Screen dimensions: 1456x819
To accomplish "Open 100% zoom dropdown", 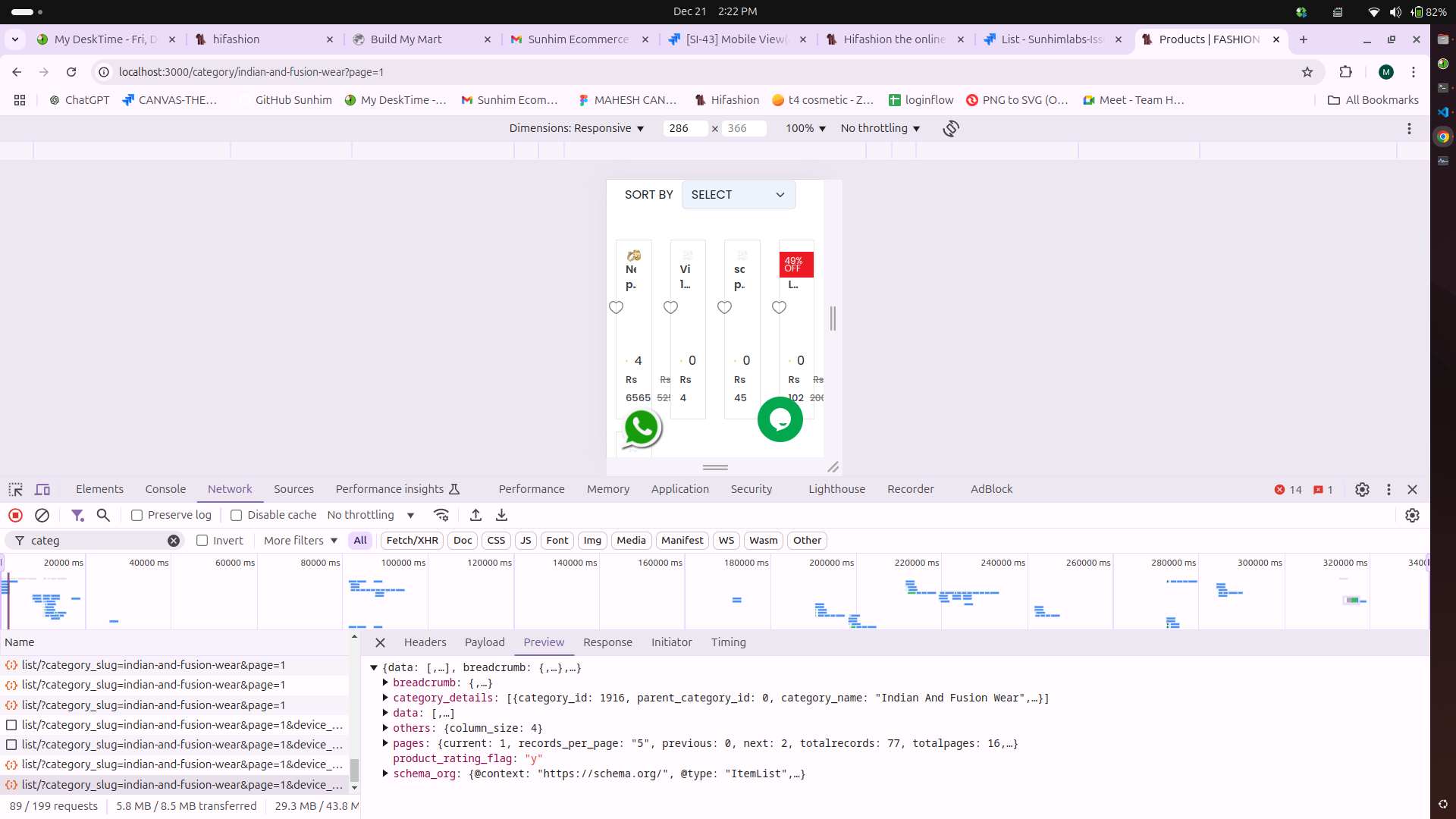I will pyautogui.click(x=805, y=128).
